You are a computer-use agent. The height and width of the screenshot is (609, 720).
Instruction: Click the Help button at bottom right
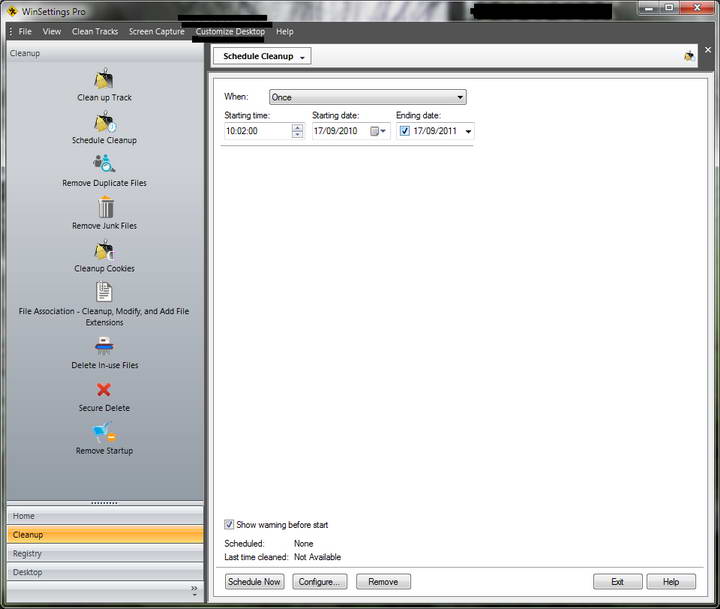pyautogui.click(x=671, y=581)
